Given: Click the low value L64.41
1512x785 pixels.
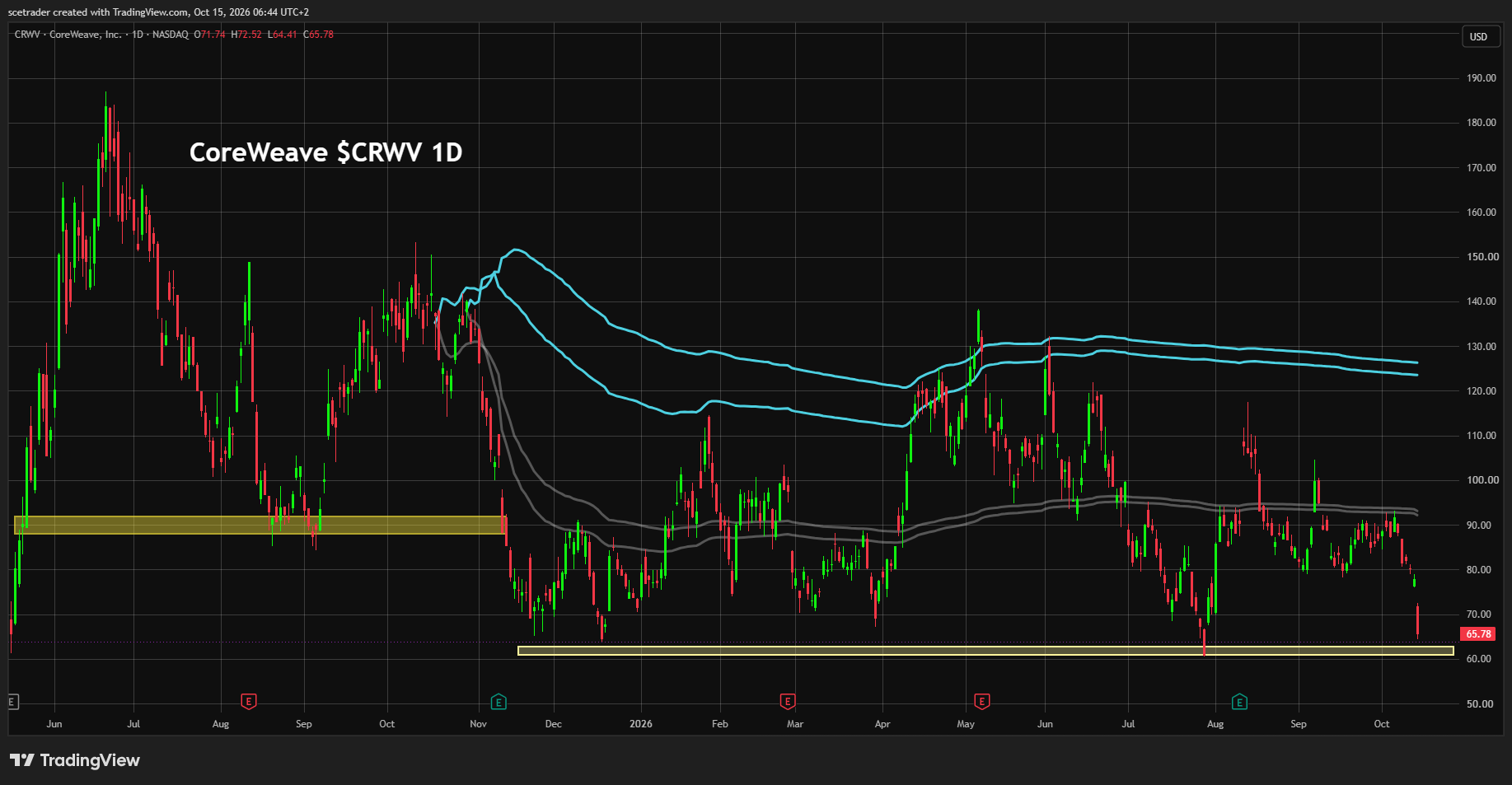Looking at the screenshot, I should tap(282, 35).
